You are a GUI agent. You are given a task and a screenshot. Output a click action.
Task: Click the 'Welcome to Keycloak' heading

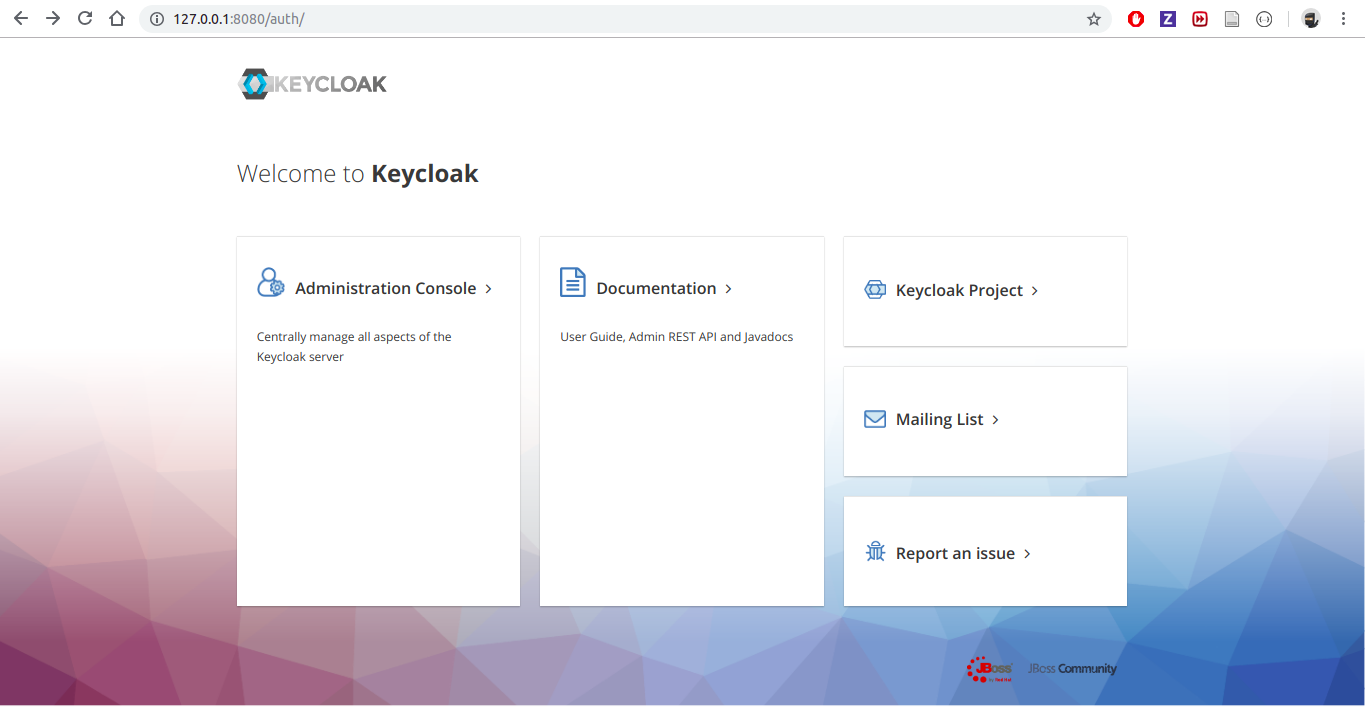coord(357,174)
